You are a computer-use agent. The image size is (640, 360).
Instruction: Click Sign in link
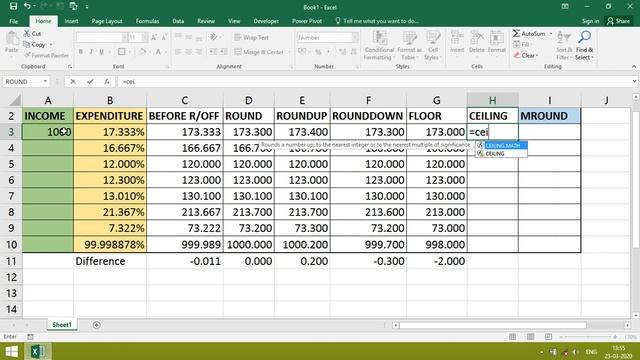pos(590,21)
